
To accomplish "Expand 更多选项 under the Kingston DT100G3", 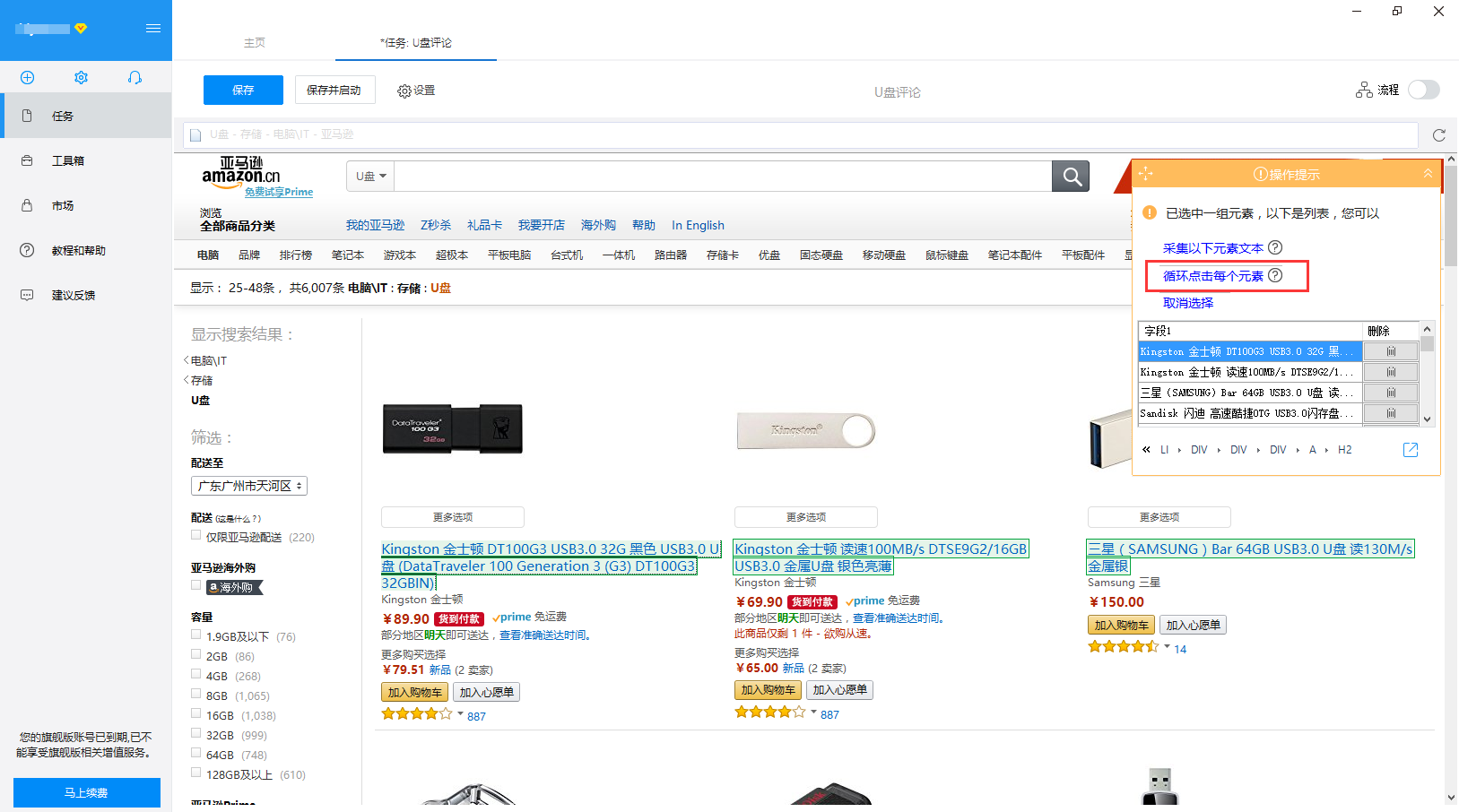I will 453,517.
